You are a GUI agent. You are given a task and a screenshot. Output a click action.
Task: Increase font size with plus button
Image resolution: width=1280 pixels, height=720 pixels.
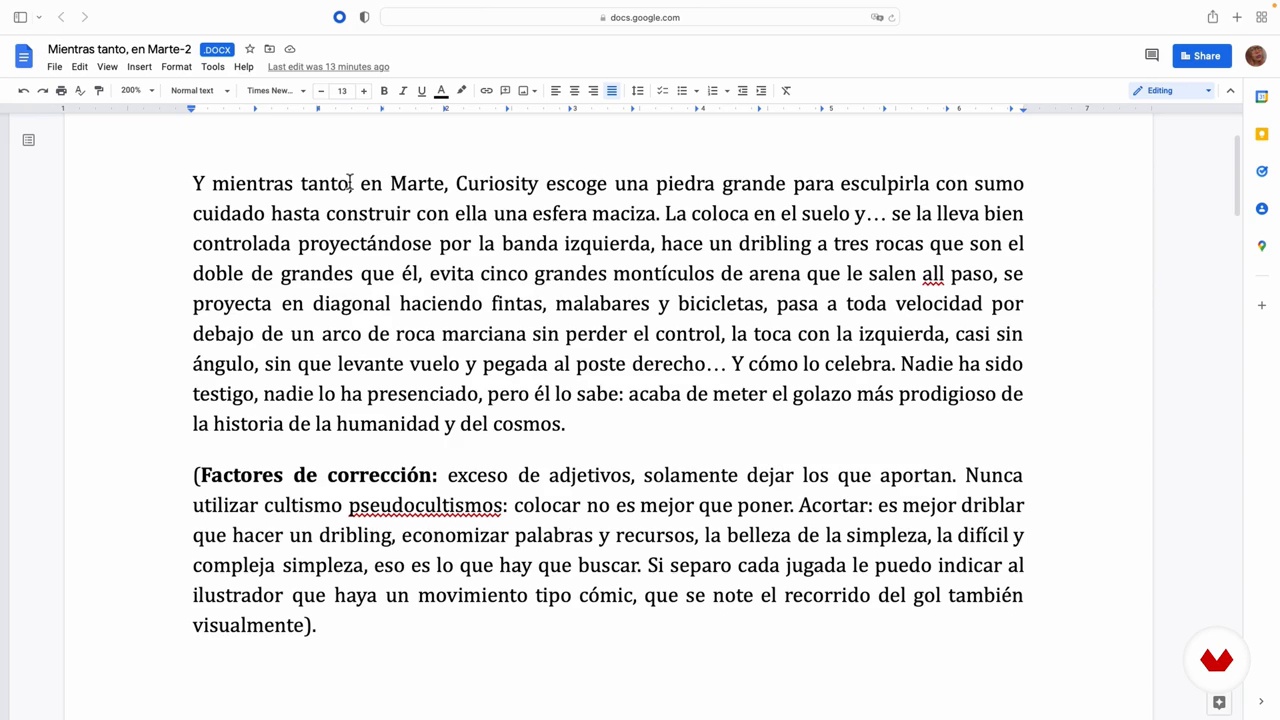[363, 91]
